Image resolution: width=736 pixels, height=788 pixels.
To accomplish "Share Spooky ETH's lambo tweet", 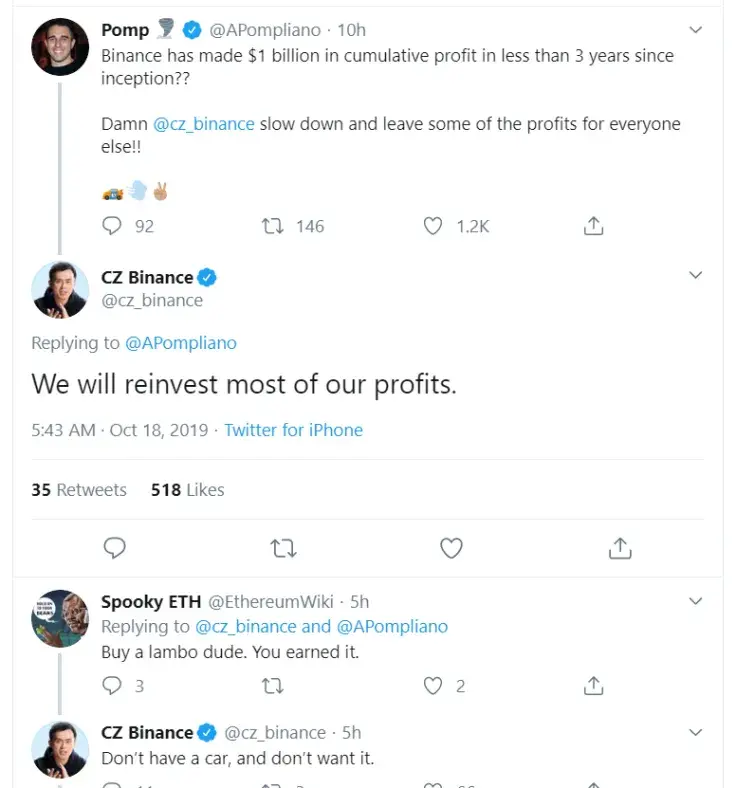I will pyautogui.click(x=593, y=685).
